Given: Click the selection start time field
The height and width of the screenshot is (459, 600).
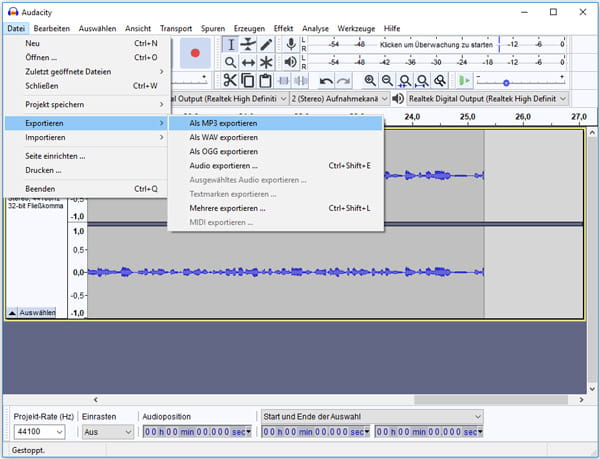Looking at the screenshot, I should click(316, 432).
